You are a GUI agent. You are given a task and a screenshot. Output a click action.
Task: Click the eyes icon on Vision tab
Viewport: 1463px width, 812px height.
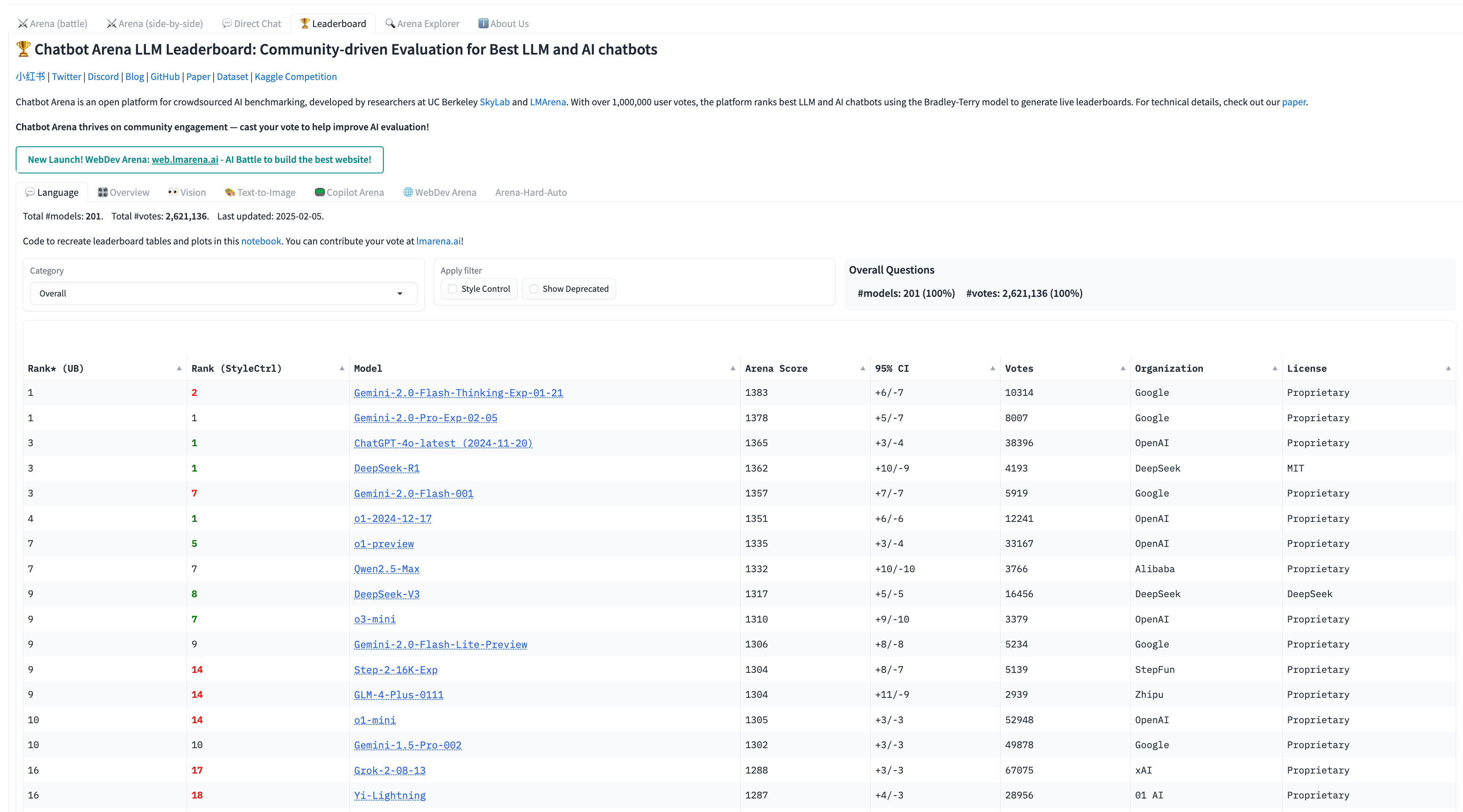173,192
